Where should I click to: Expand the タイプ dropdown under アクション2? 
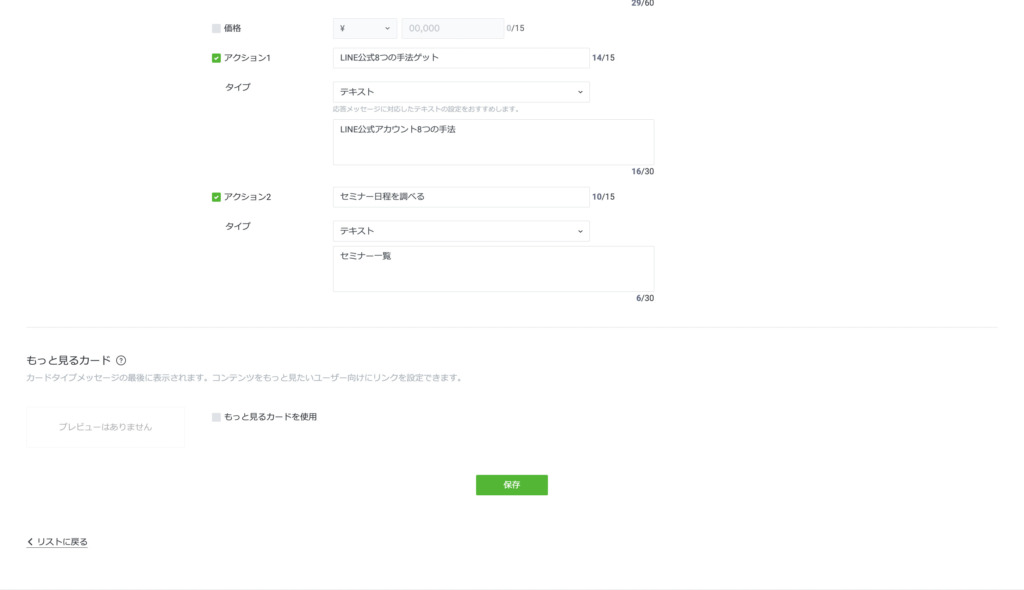[461, 231]
